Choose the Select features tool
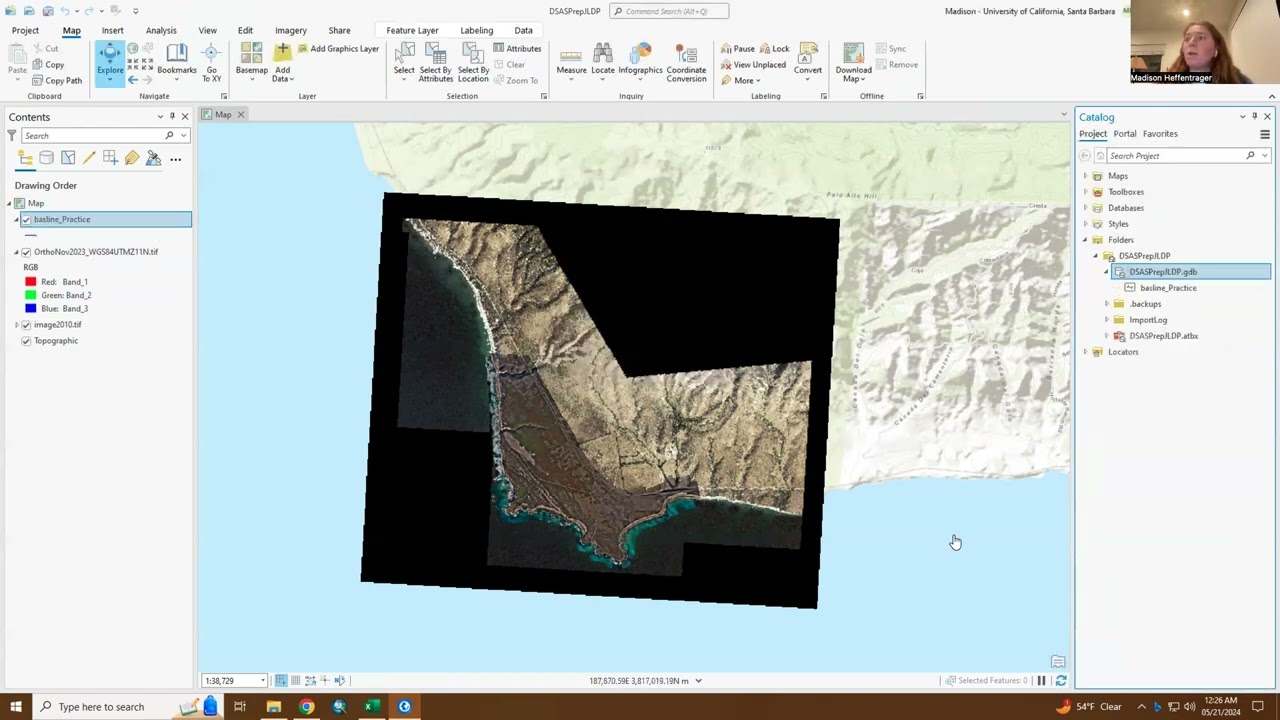 pos(404,60)
